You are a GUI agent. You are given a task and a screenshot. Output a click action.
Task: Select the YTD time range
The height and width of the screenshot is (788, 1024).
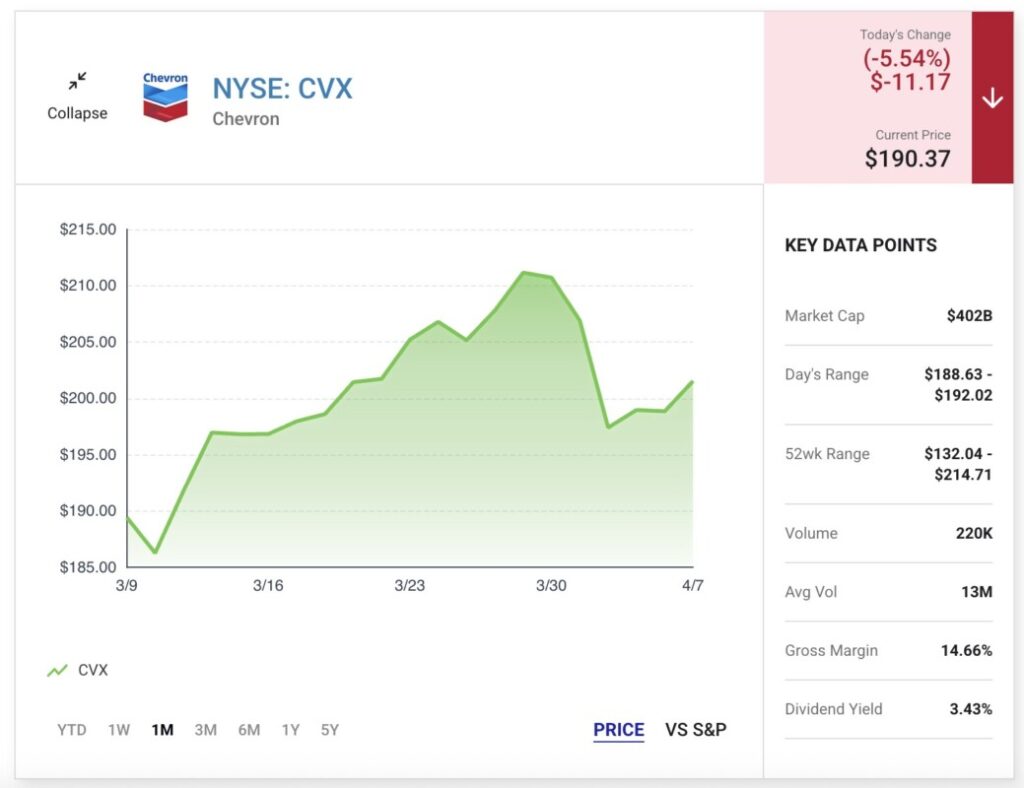(x=72, y=730)
